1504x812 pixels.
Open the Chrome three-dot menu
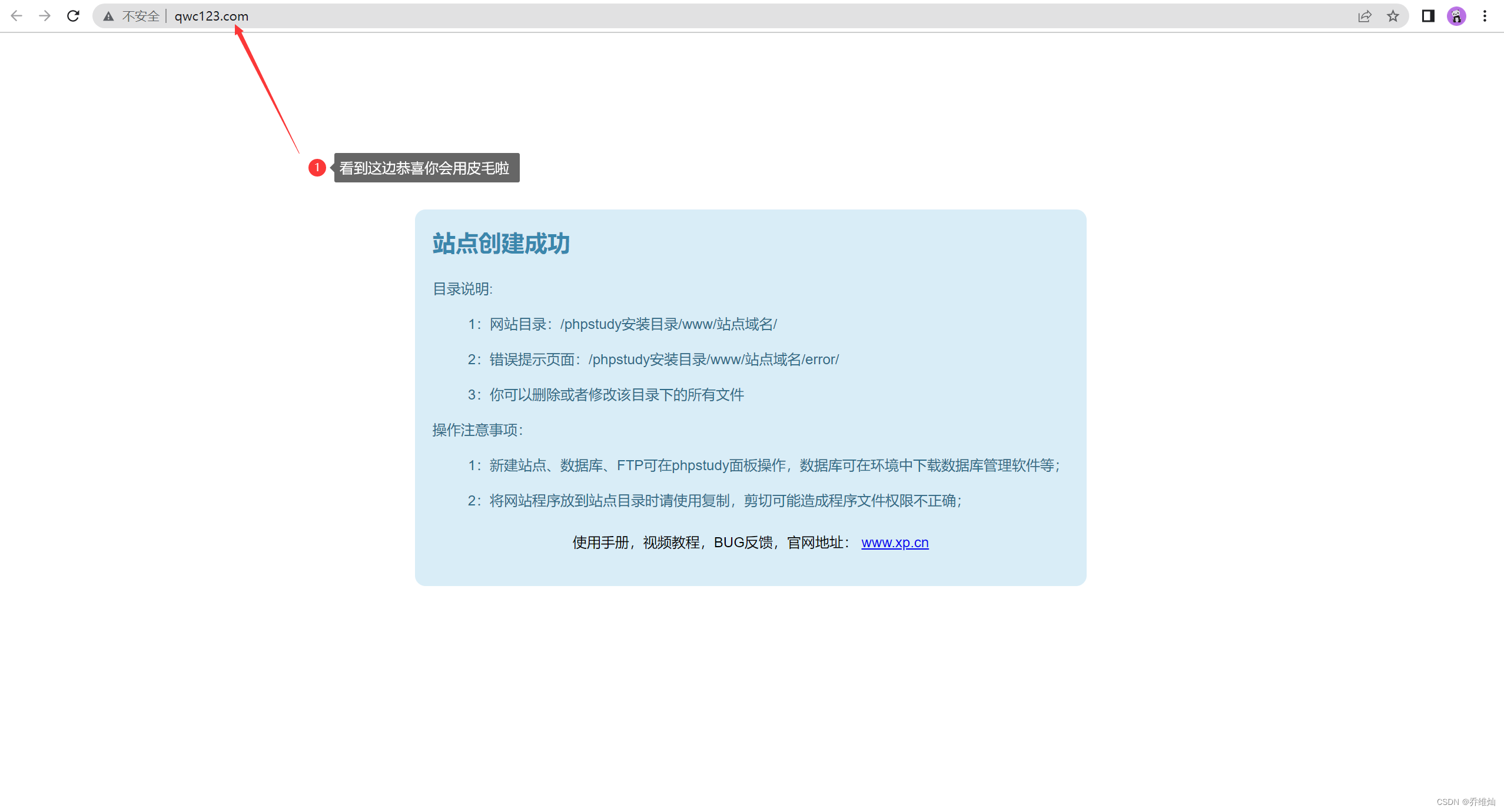coord(1485,16)
